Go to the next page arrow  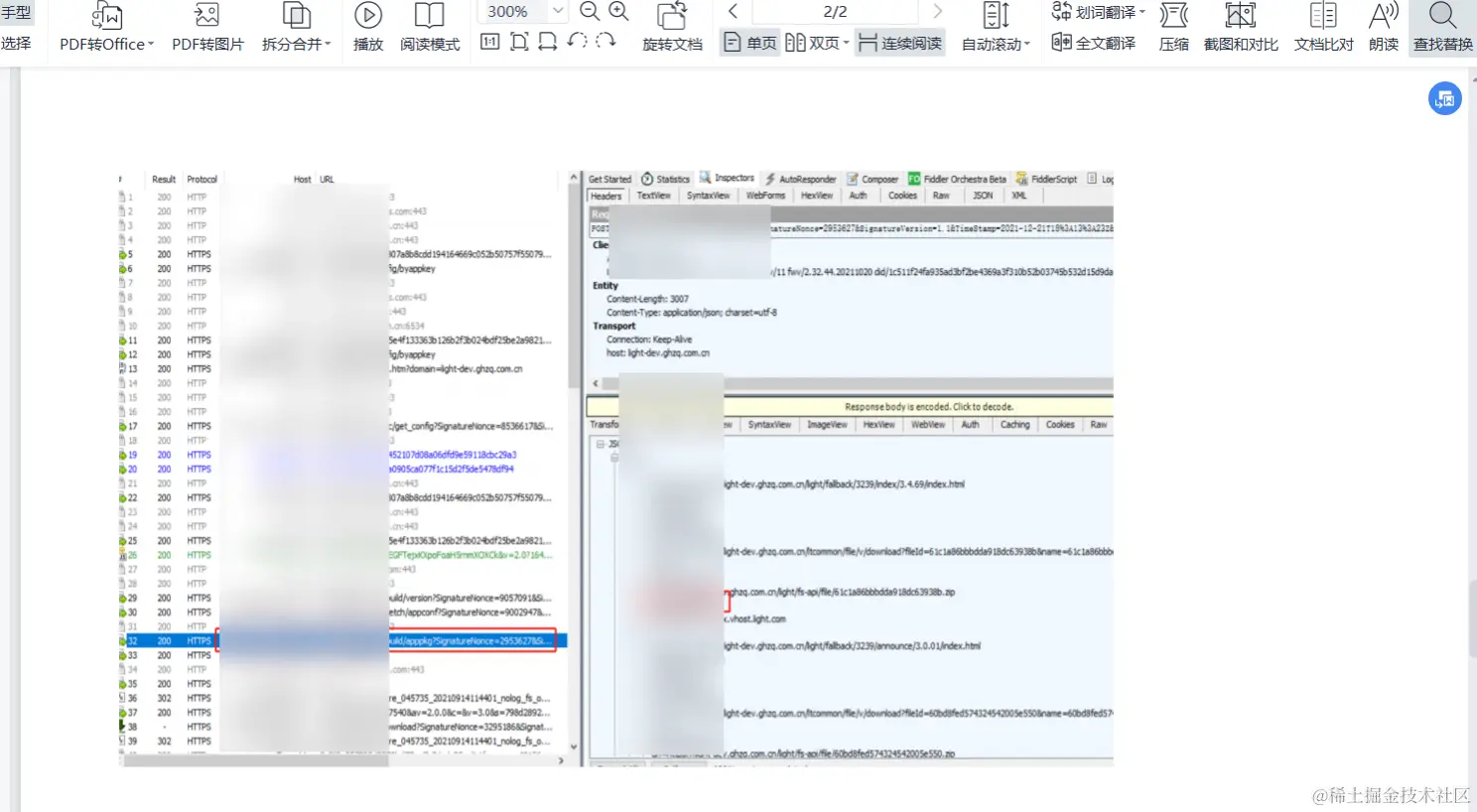tap(938, 12)
